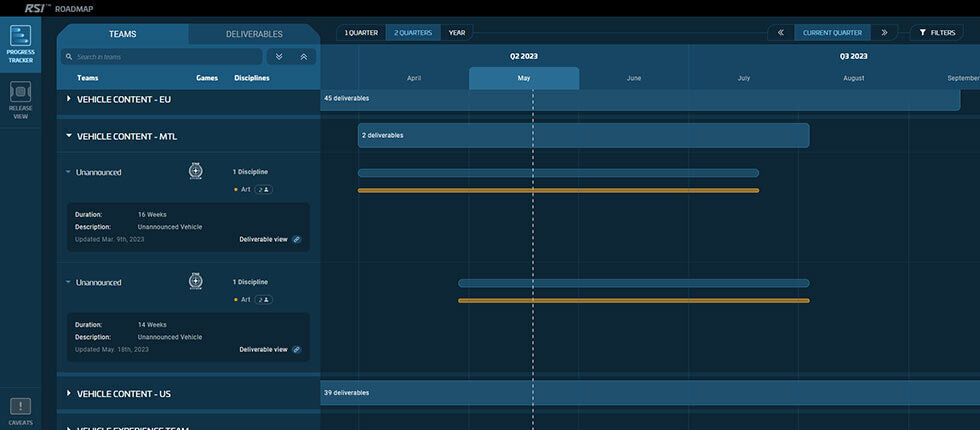Click the 2 deliverables timeline bar

583,135
